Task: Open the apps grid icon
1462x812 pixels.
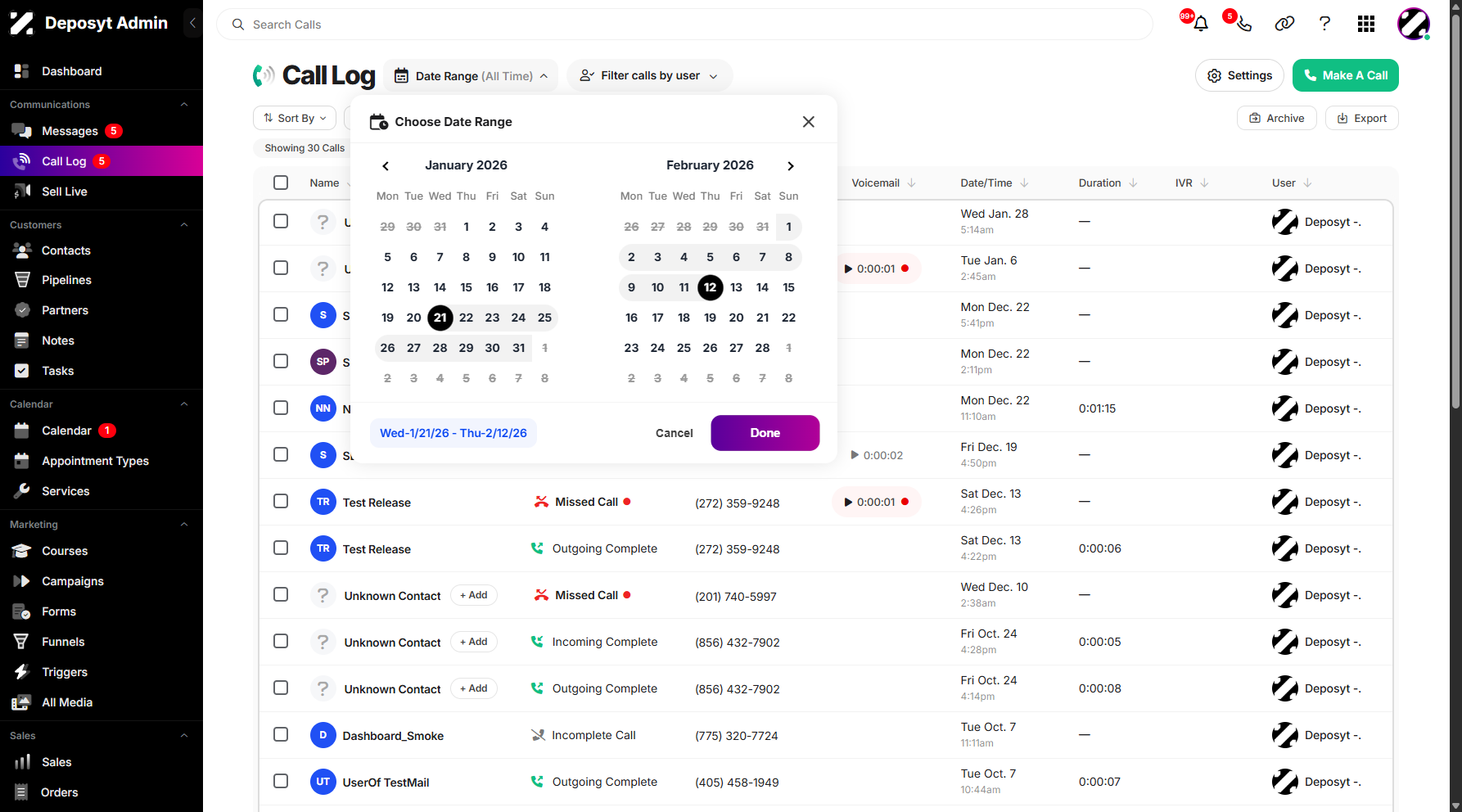Action: [1365, 24]
